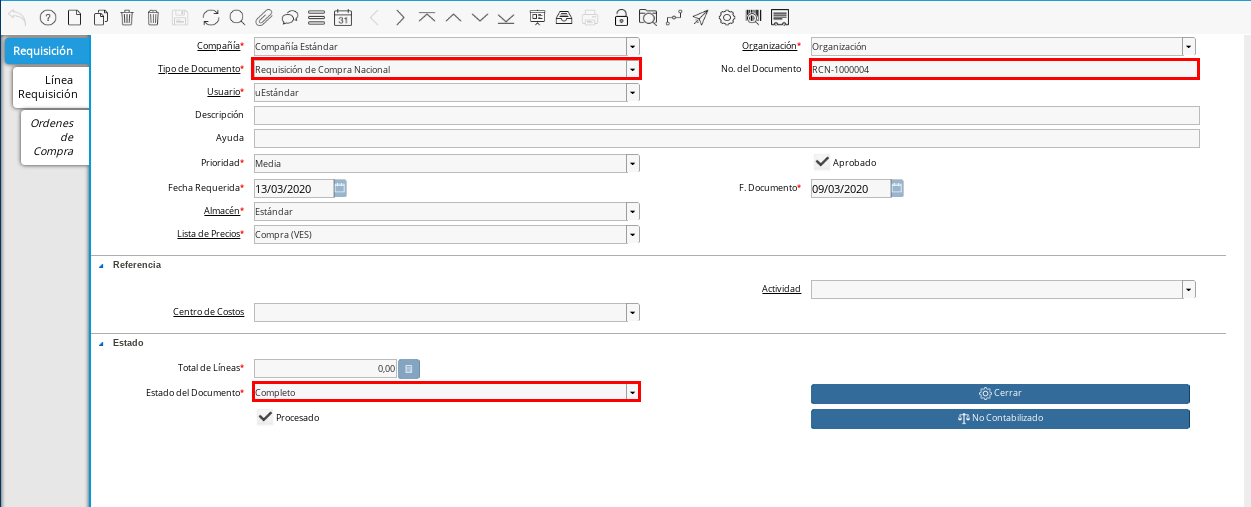Toggle the Aprobado checkbox

[x=822, y=162]
